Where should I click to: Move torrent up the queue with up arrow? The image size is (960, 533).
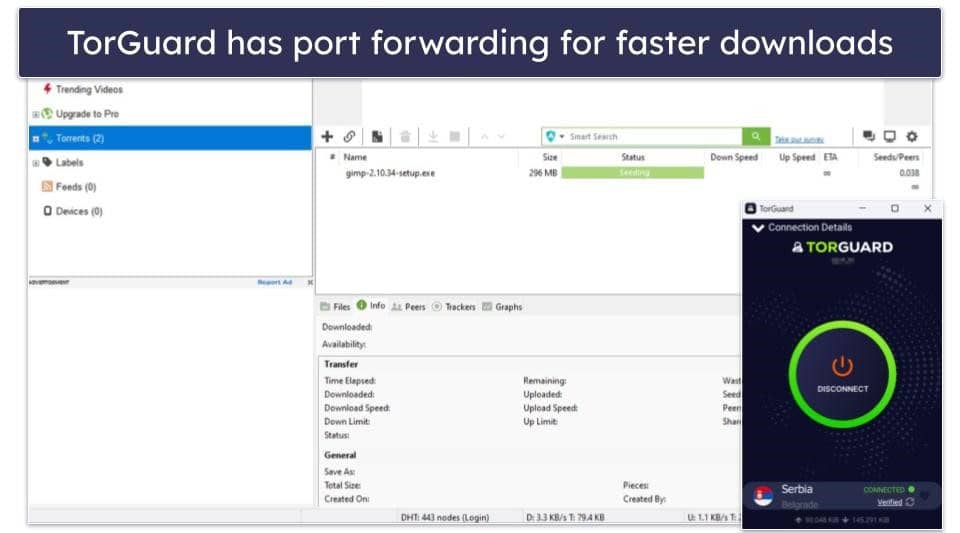coord(484,136)
